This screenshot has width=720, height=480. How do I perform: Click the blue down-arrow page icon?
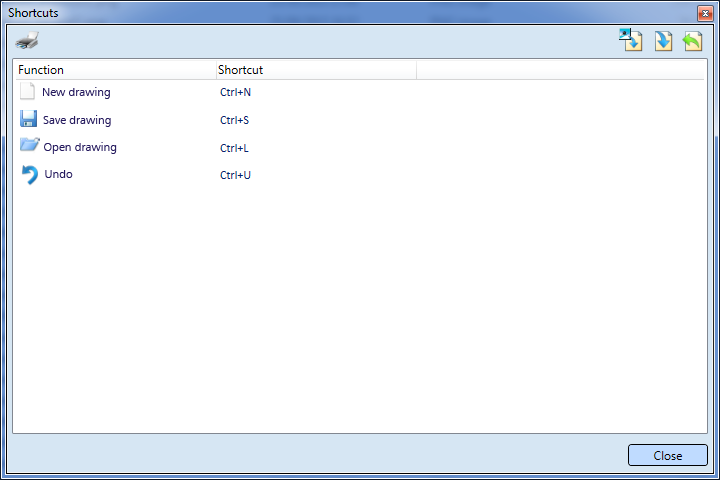[664, 40]
